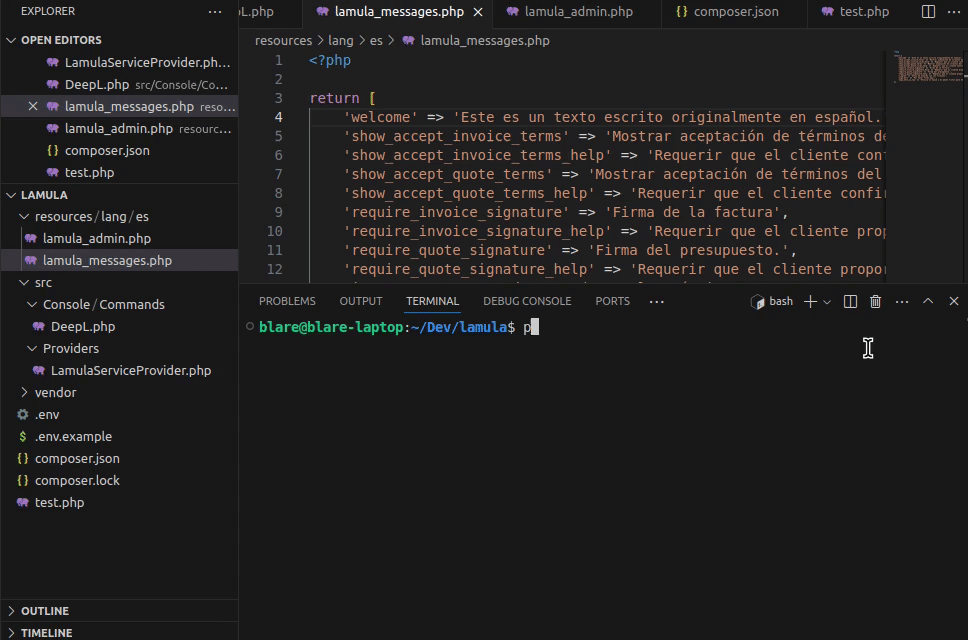This screenshot has width=968, height=640.
Task: Click the new terminal plus icon
Action: coord(810,301)
